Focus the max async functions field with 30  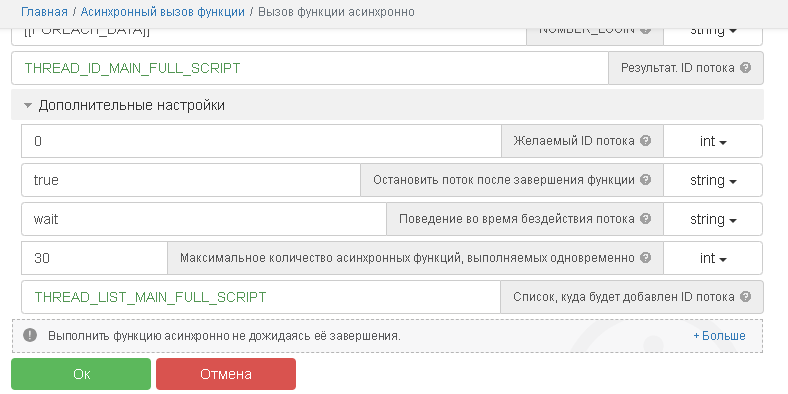tap(94, 258)
